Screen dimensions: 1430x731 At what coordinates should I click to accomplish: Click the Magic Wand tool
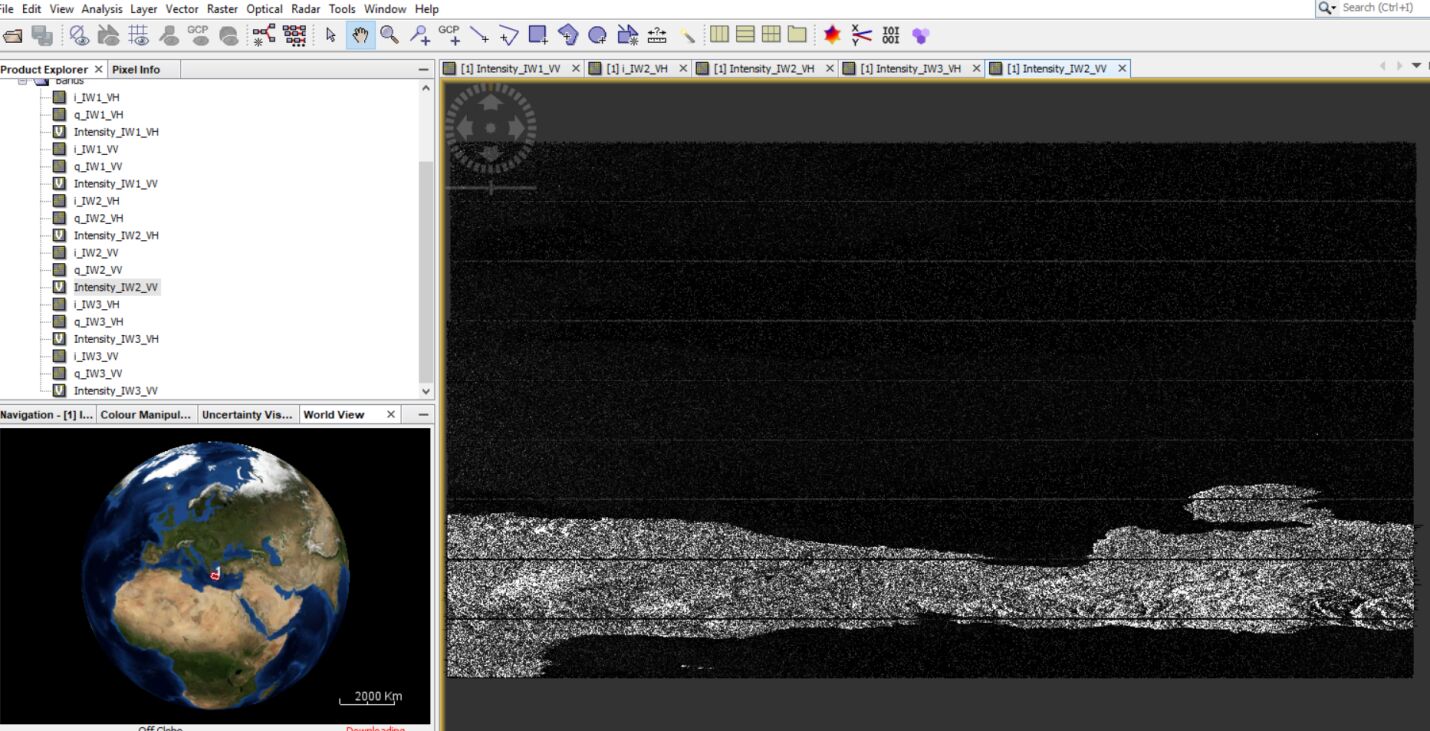[x=687, y=36]
